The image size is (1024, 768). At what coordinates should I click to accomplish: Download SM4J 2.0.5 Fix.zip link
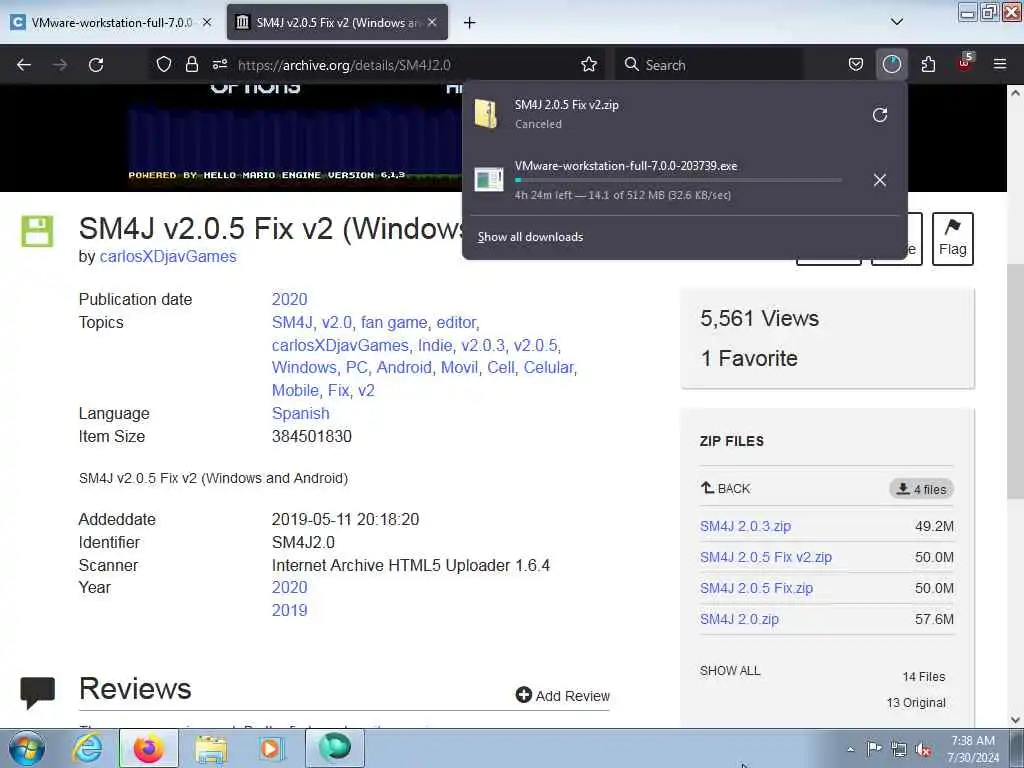pyautogui.click(x=756, y=588)
